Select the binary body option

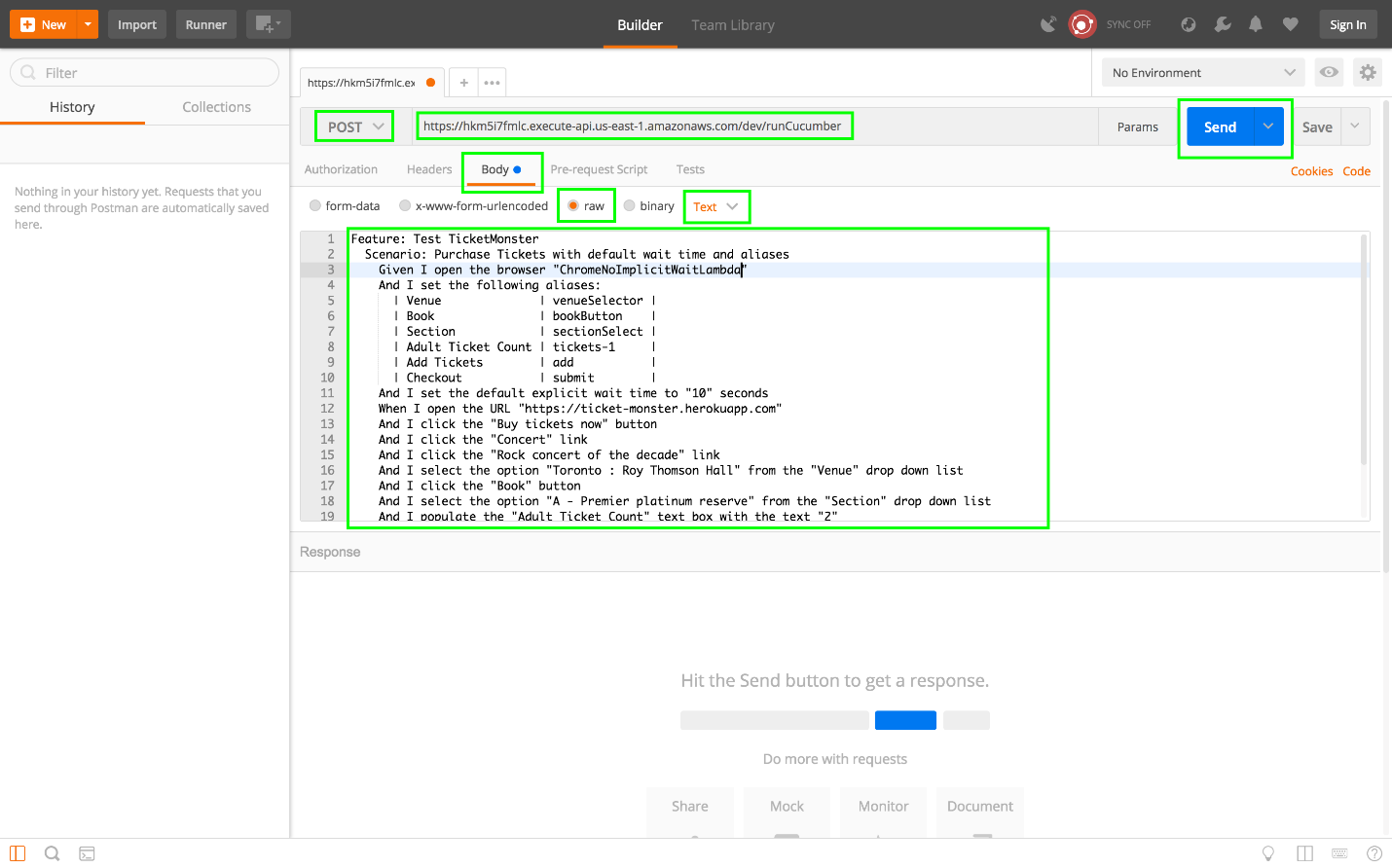(630, 206)
